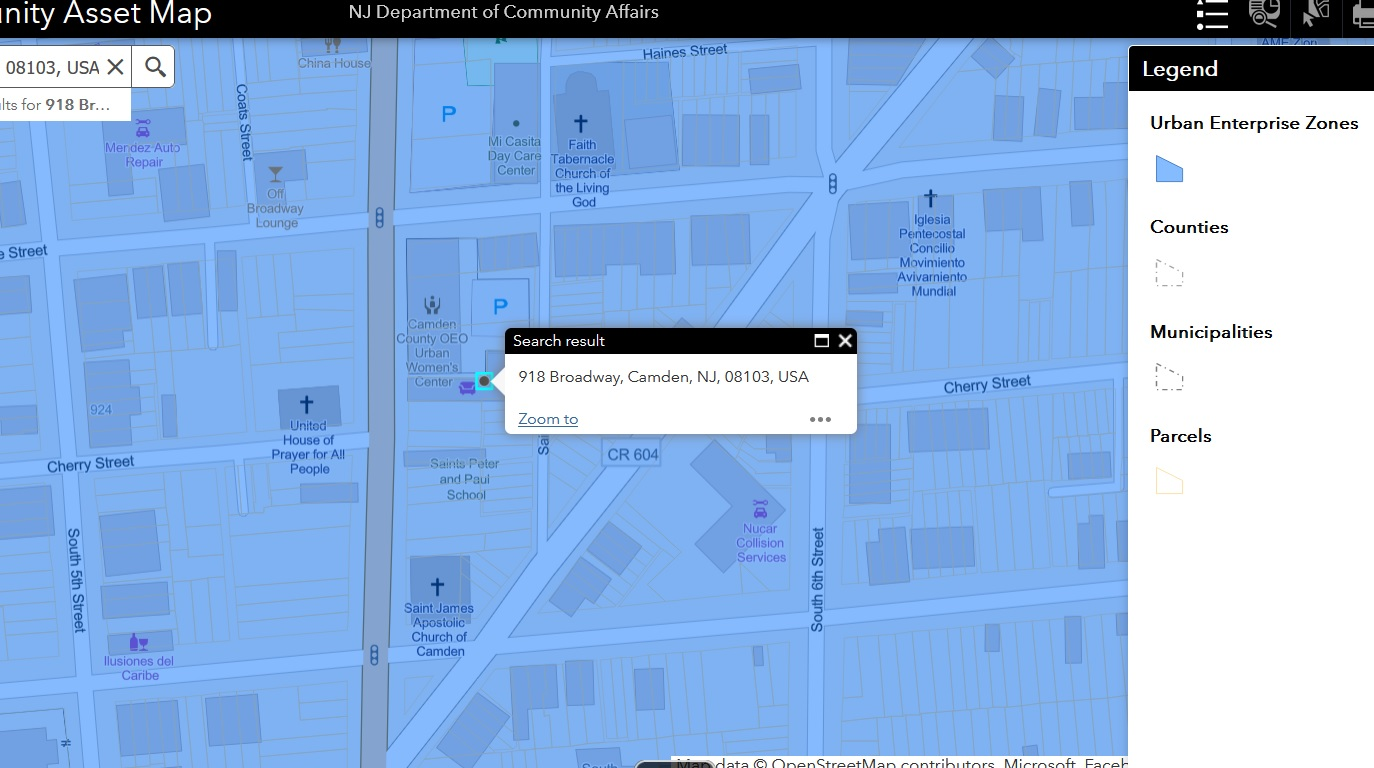This screenshot has height=768, width=1374.
Task: Open the Legend widget icon
Action: click(1211, 14)
